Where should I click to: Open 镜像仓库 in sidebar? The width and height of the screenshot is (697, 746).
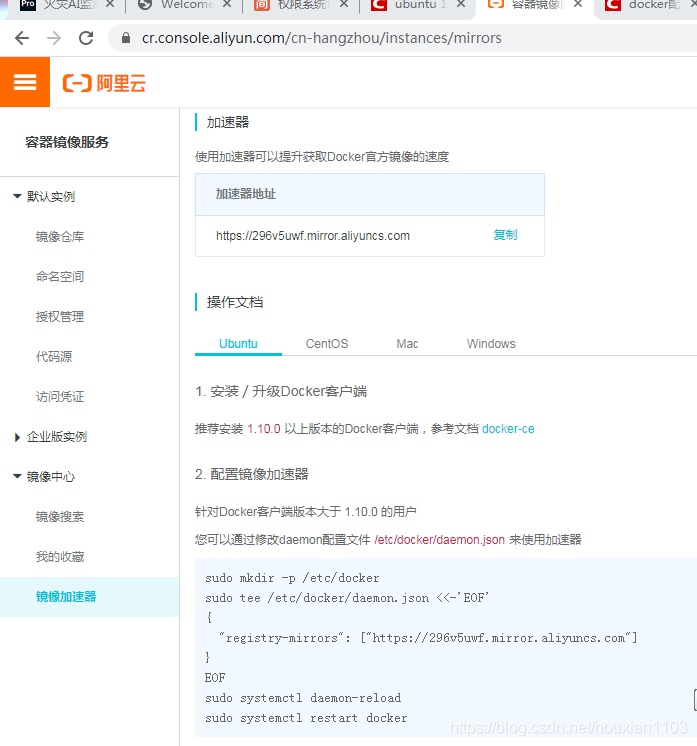coord(60,236)
